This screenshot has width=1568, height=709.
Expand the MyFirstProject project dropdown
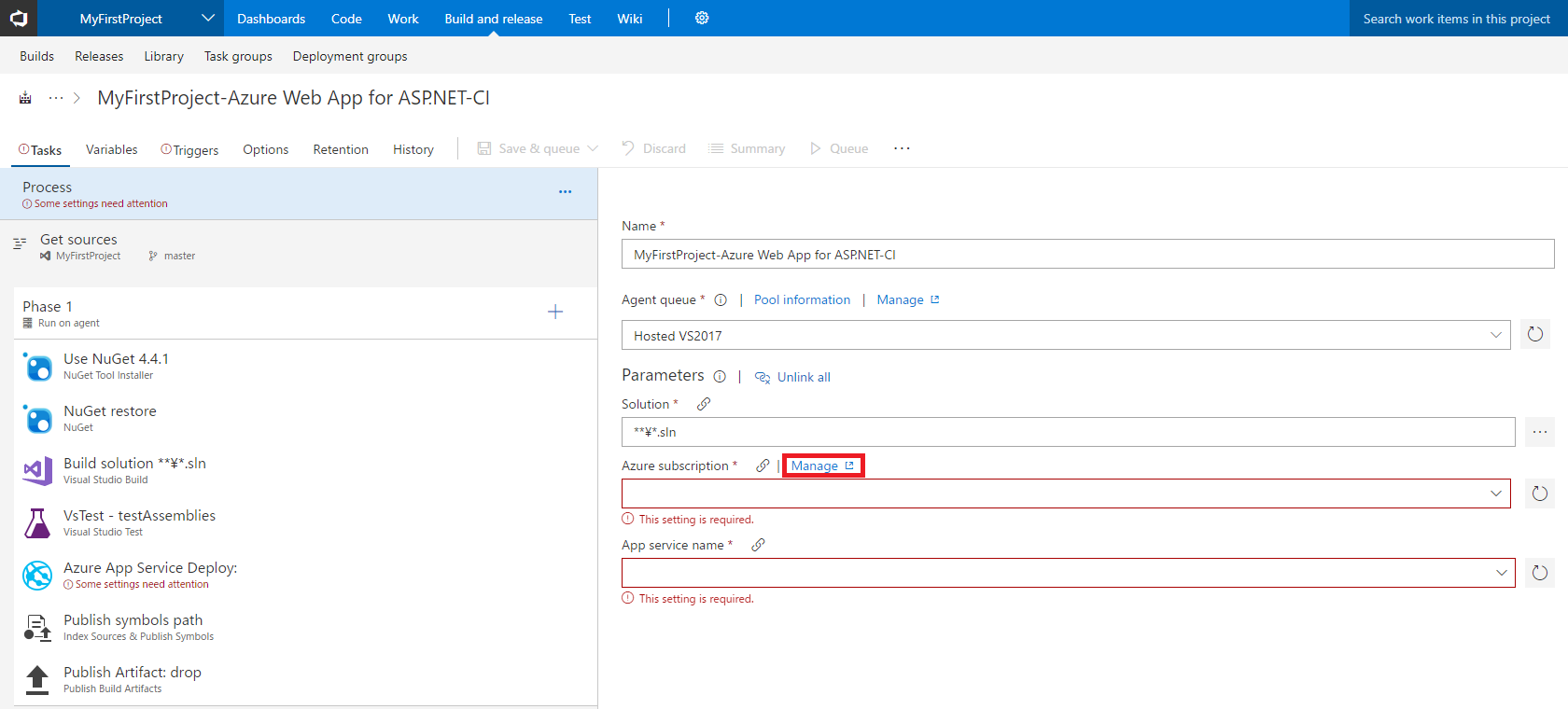pos(208,18)
